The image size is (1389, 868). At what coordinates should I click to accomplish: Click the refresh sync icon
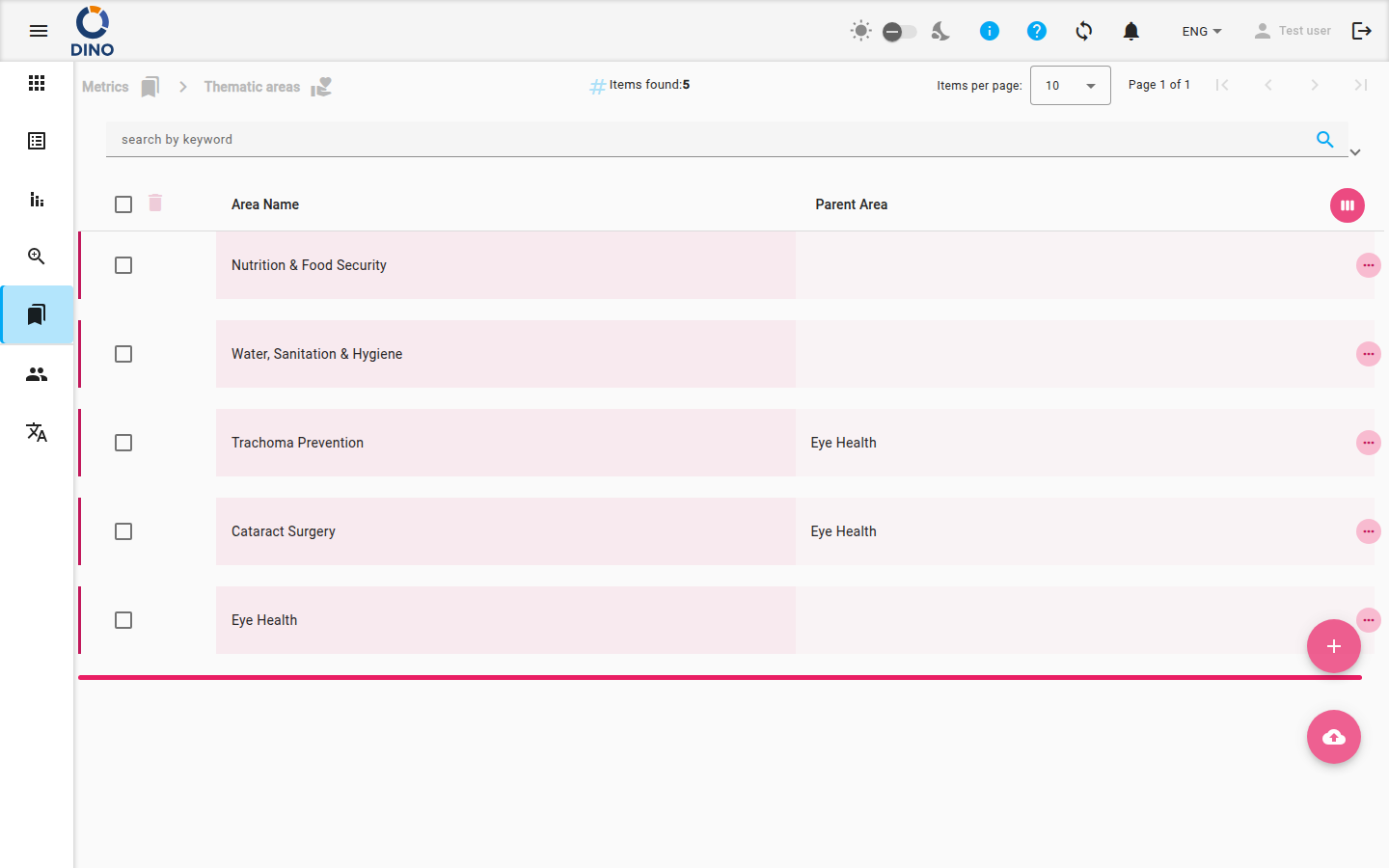(1084, 31)
